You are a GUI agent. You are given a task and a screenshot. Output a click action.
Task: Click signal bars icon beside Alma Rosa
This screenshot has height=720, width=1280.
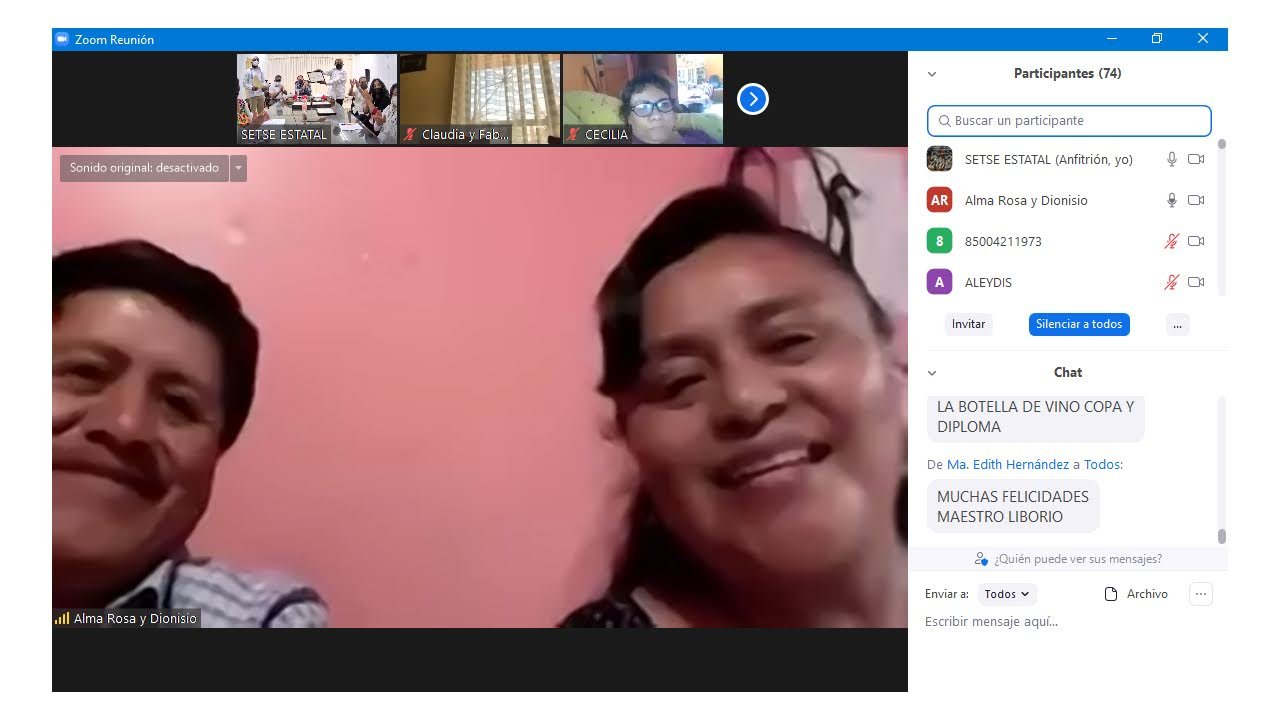point(62,619)
